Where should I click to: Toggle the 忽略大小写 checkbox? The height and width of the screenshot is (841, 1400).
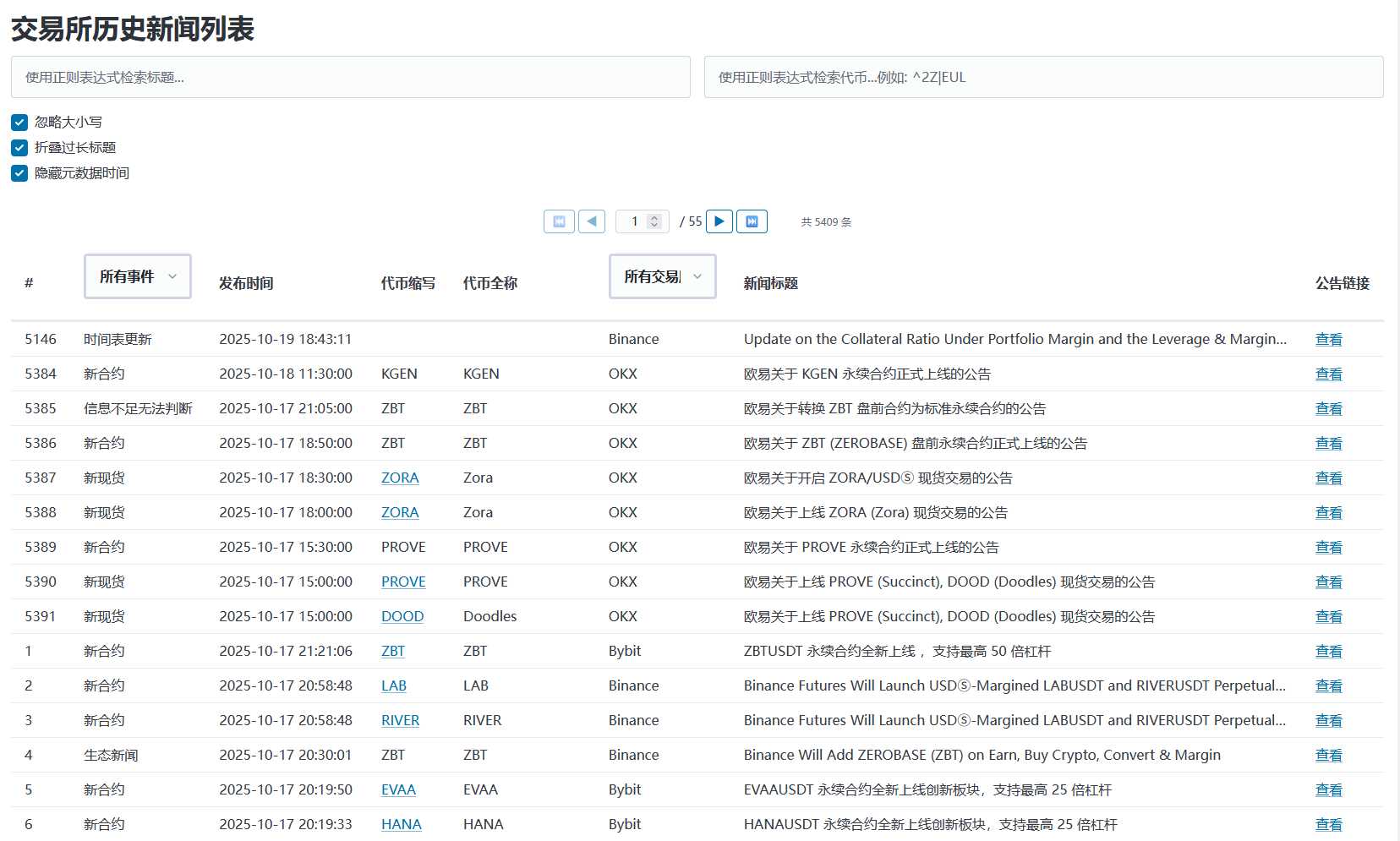pyautogui.click(x=19, y=123)
